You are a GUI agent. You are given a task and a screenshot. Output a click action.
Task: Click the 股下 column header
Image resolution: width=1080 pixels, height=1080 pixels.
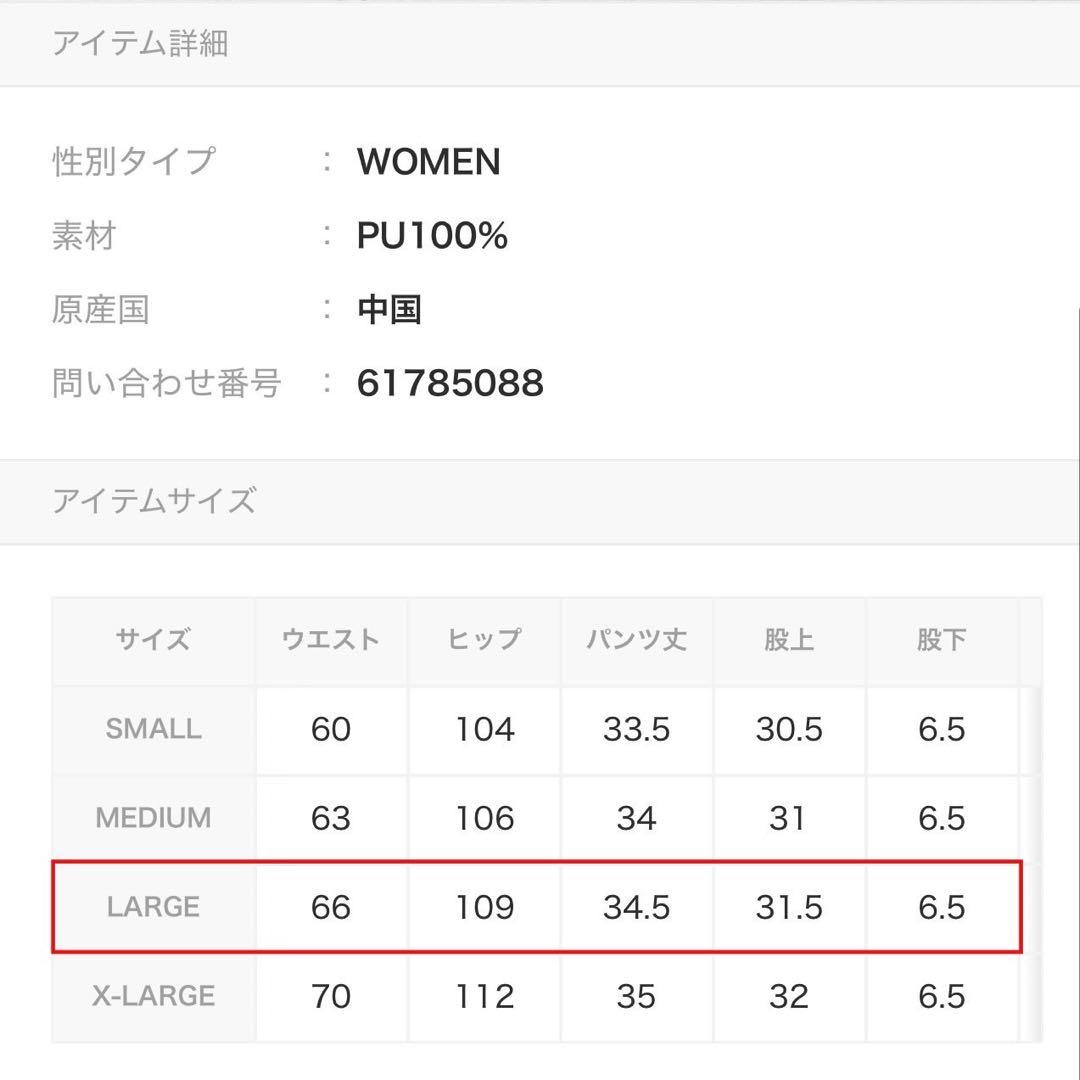(941, 640)
